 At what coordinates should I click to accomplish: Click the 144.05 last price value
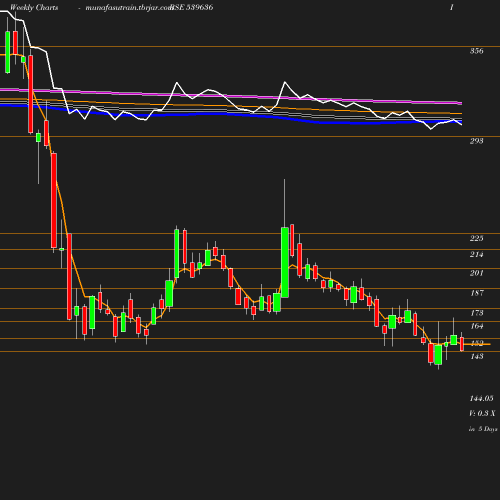(x=481, y=399)
